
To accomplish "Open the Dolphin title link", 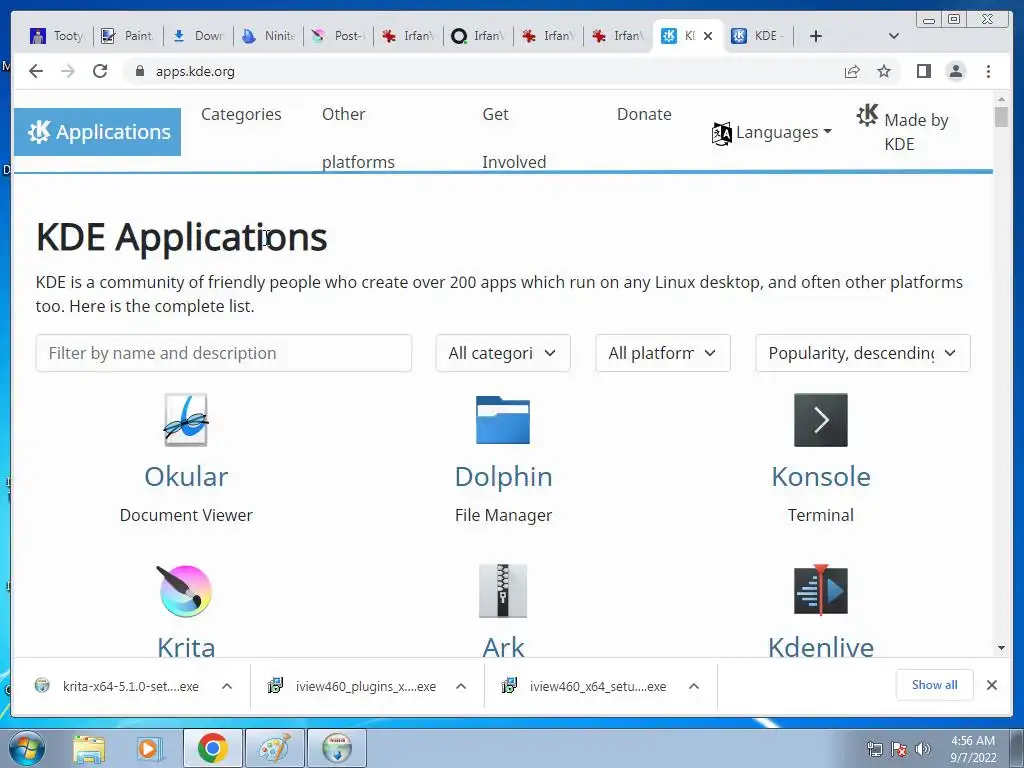I will [504, 477].
